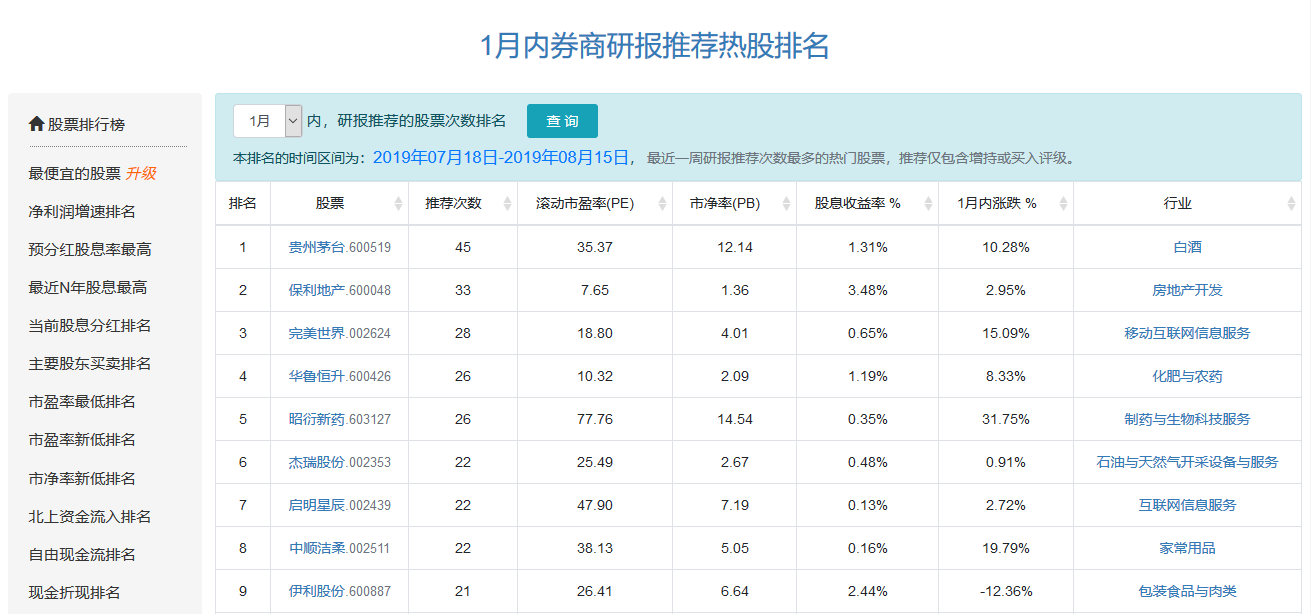Click 贵州茅台 recommendation count 45
The image size is (1311, 614).
[463, 247]
